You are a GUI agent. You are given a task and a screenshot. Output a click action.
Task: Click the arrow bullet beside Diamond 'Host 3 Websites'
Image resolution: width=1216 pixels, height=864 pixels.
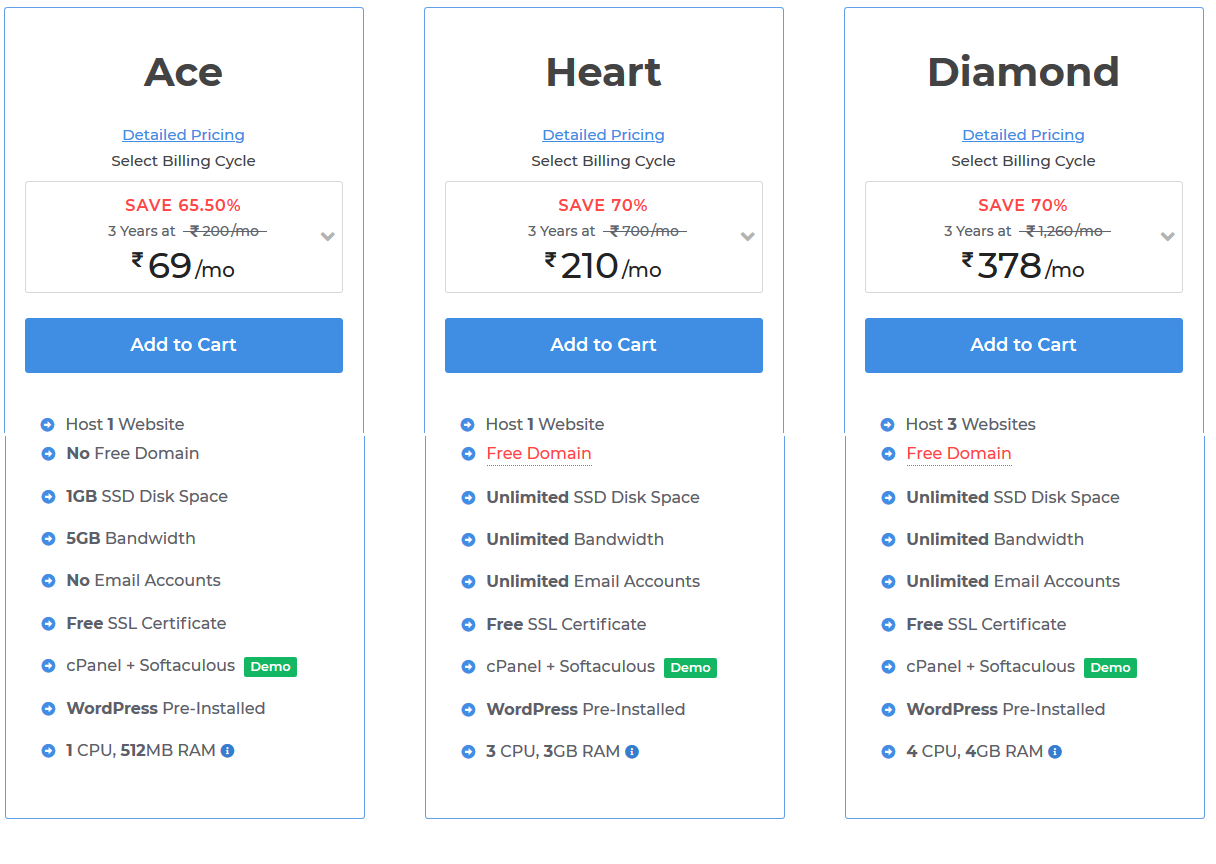coord(888,425)
